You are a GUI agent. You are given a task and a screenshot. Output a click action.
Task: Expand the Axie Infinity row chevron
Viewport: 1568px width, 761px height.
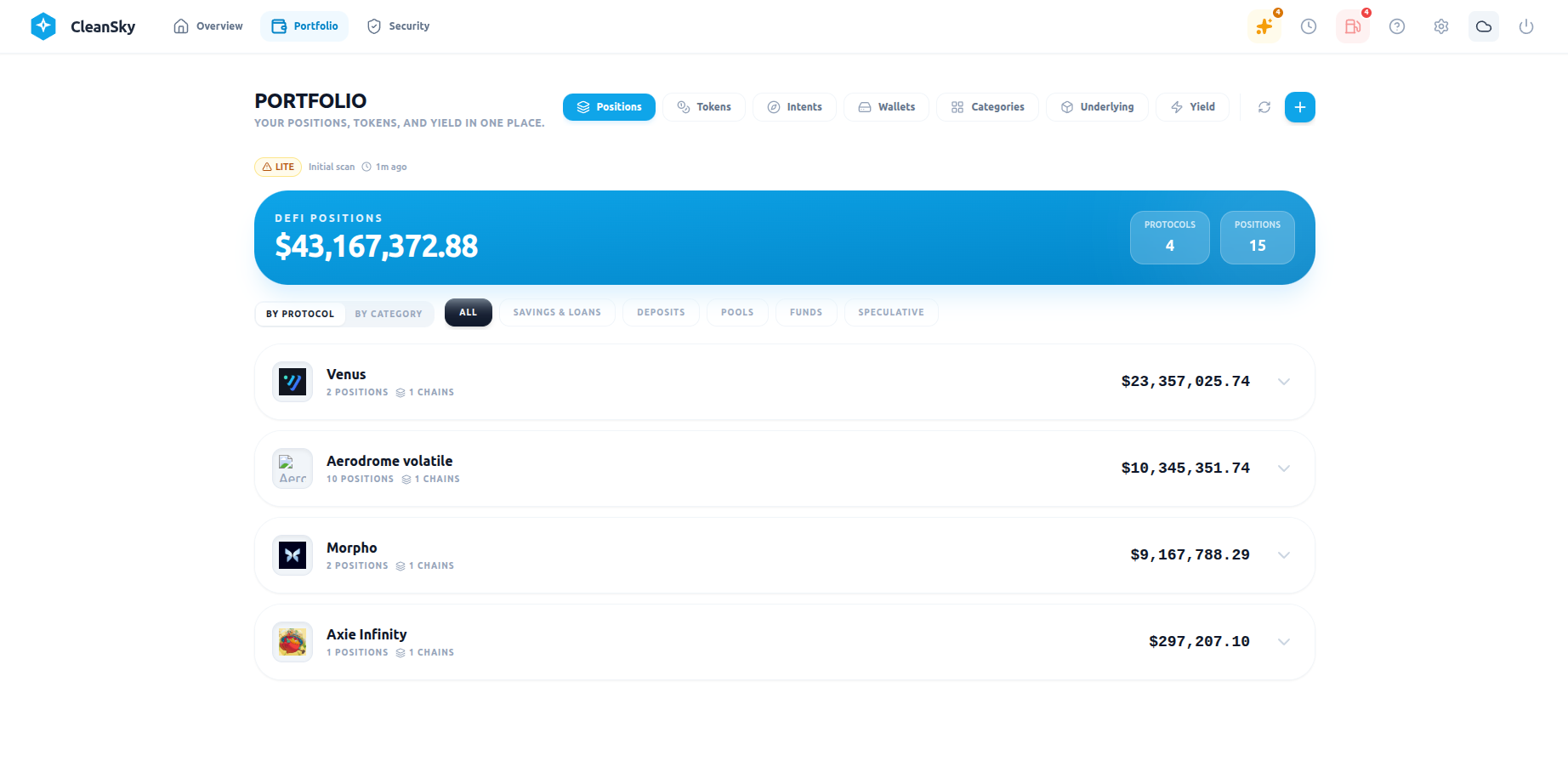(x=1284, y=642)
